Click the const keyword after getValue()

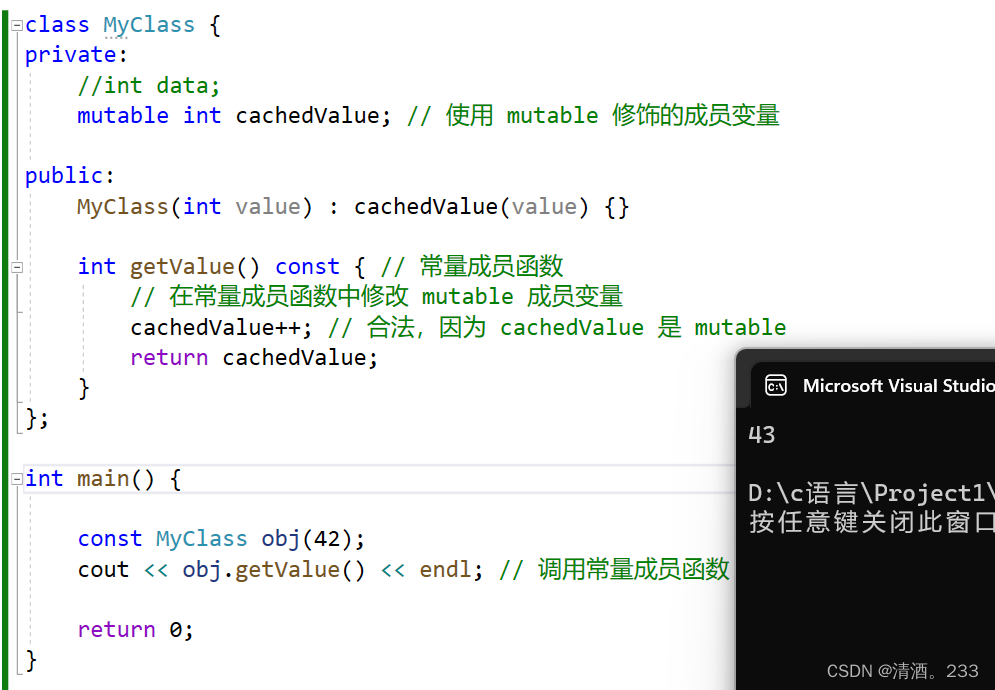pyautogui.click(x=306, y=266)
